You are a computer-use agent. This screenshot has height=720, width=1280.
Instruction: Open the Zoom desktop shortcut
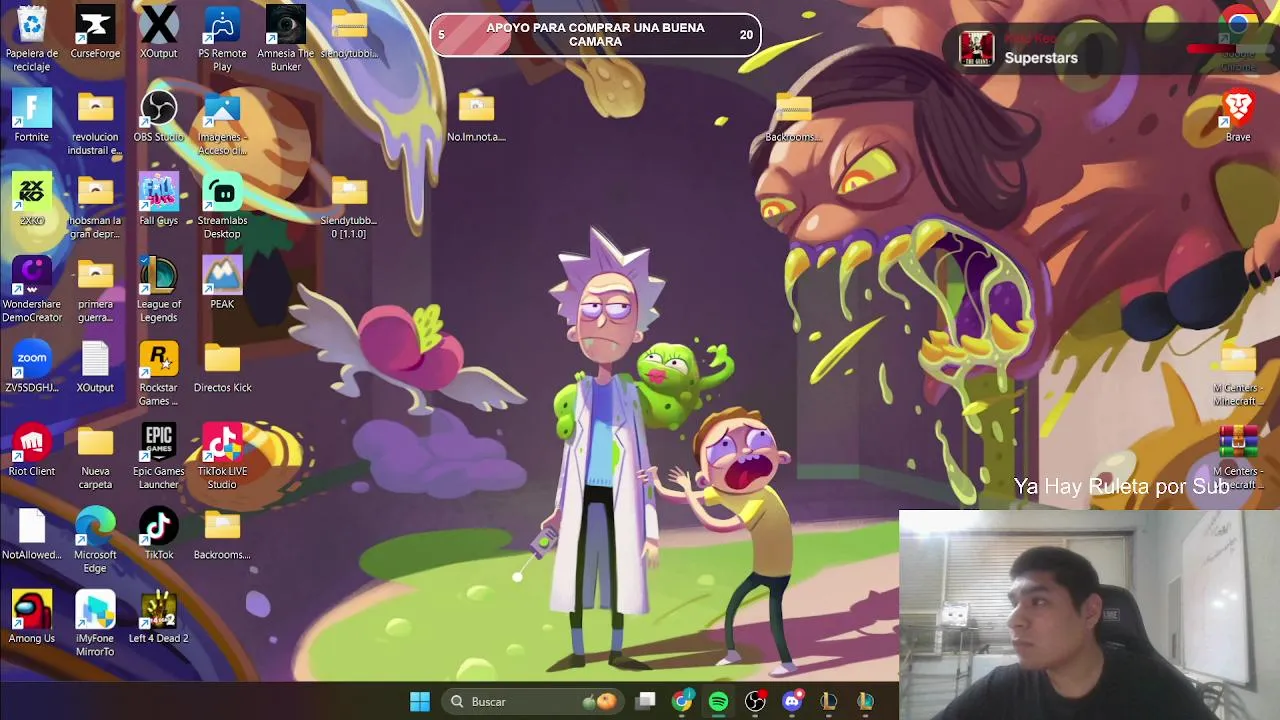pyautogui.click(x=31, y=367)
